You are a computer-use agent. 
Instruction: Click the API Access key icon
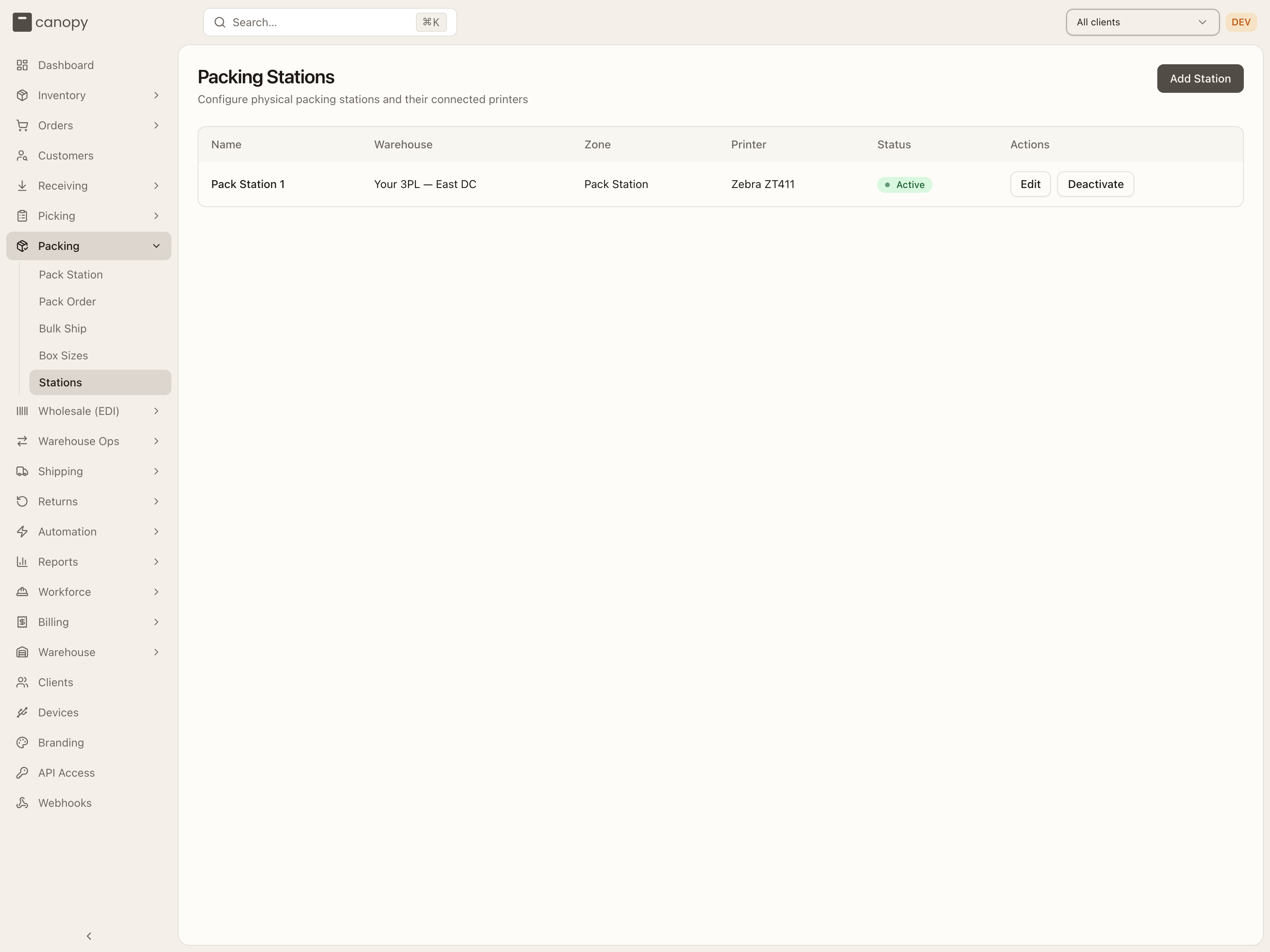(22, 772)
